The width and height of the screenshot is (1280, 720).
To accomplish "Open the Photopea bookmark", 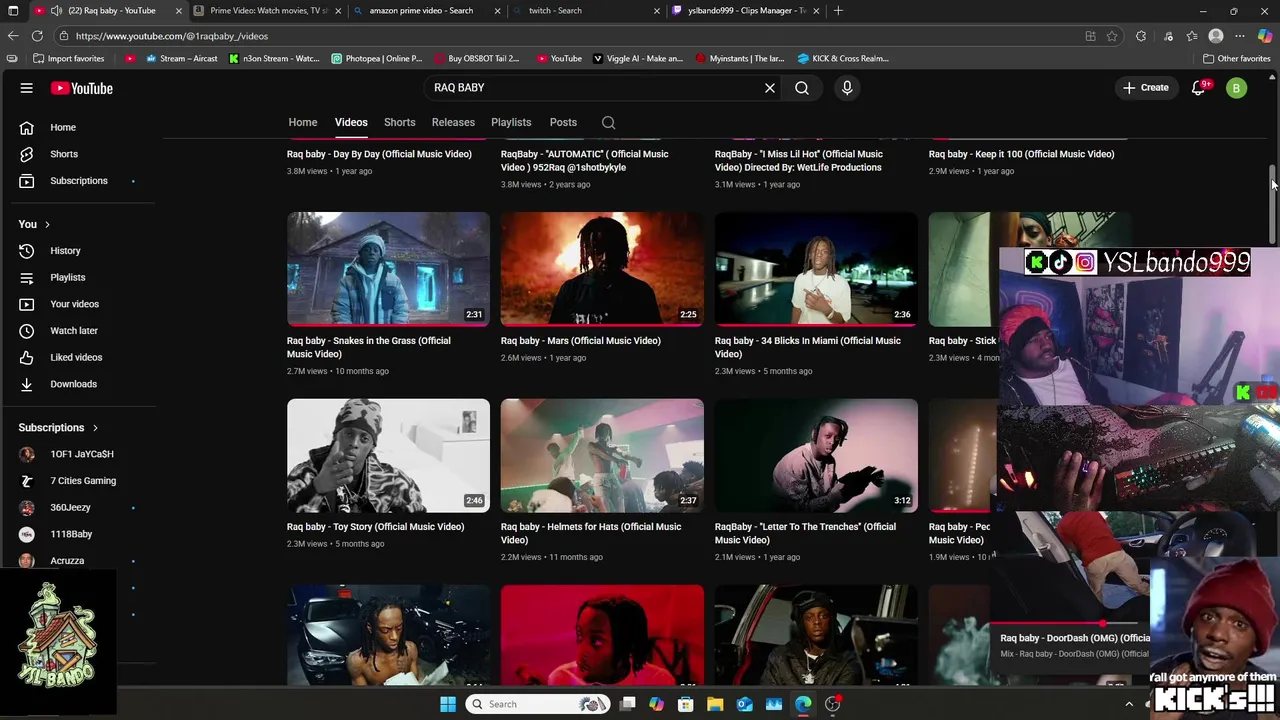I will 377,58.
